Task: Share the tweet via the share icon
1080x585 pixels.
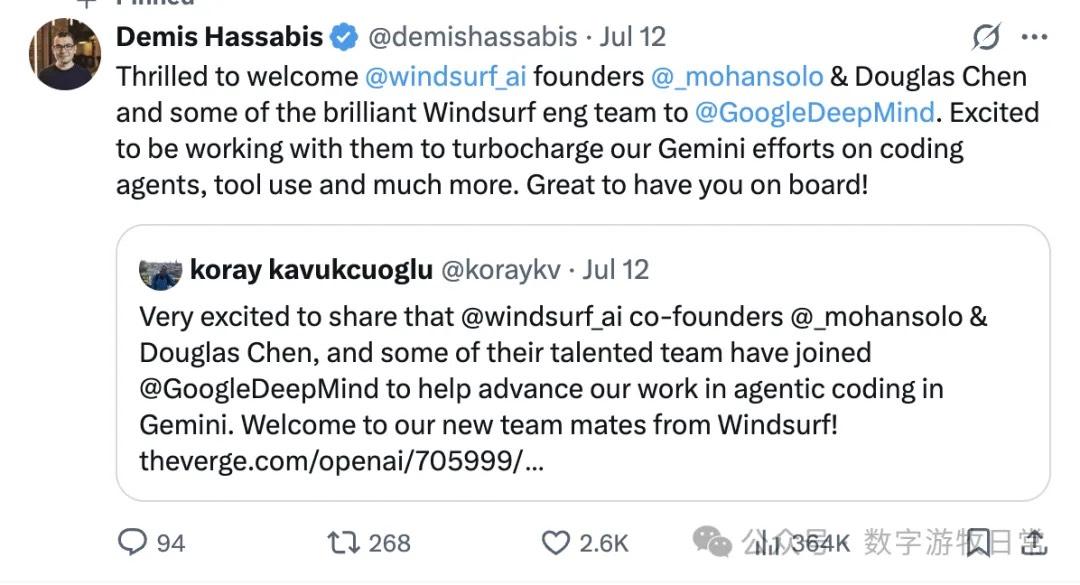Action: [1035, 543]
